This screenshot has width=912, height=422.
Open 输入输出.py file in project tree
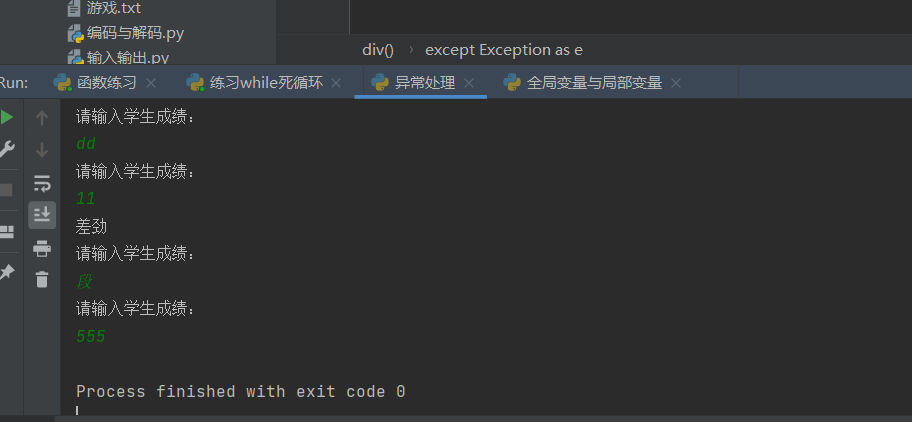pyautogui.click(x=127, y=57)
